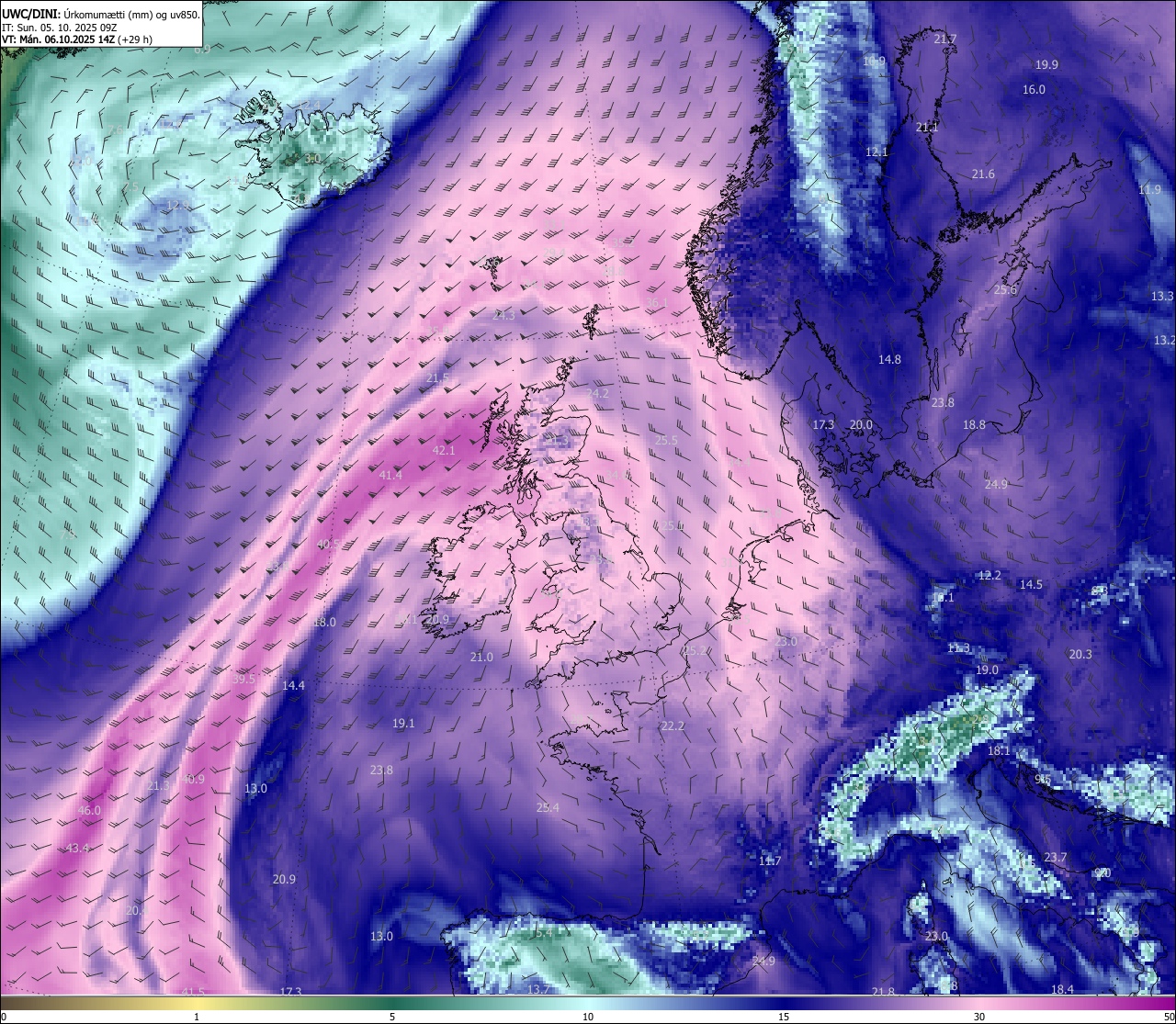The width and height of the screenshot is (1176, 1024).
Task: Click the 21.7 value at top
Action: [945, 39]
